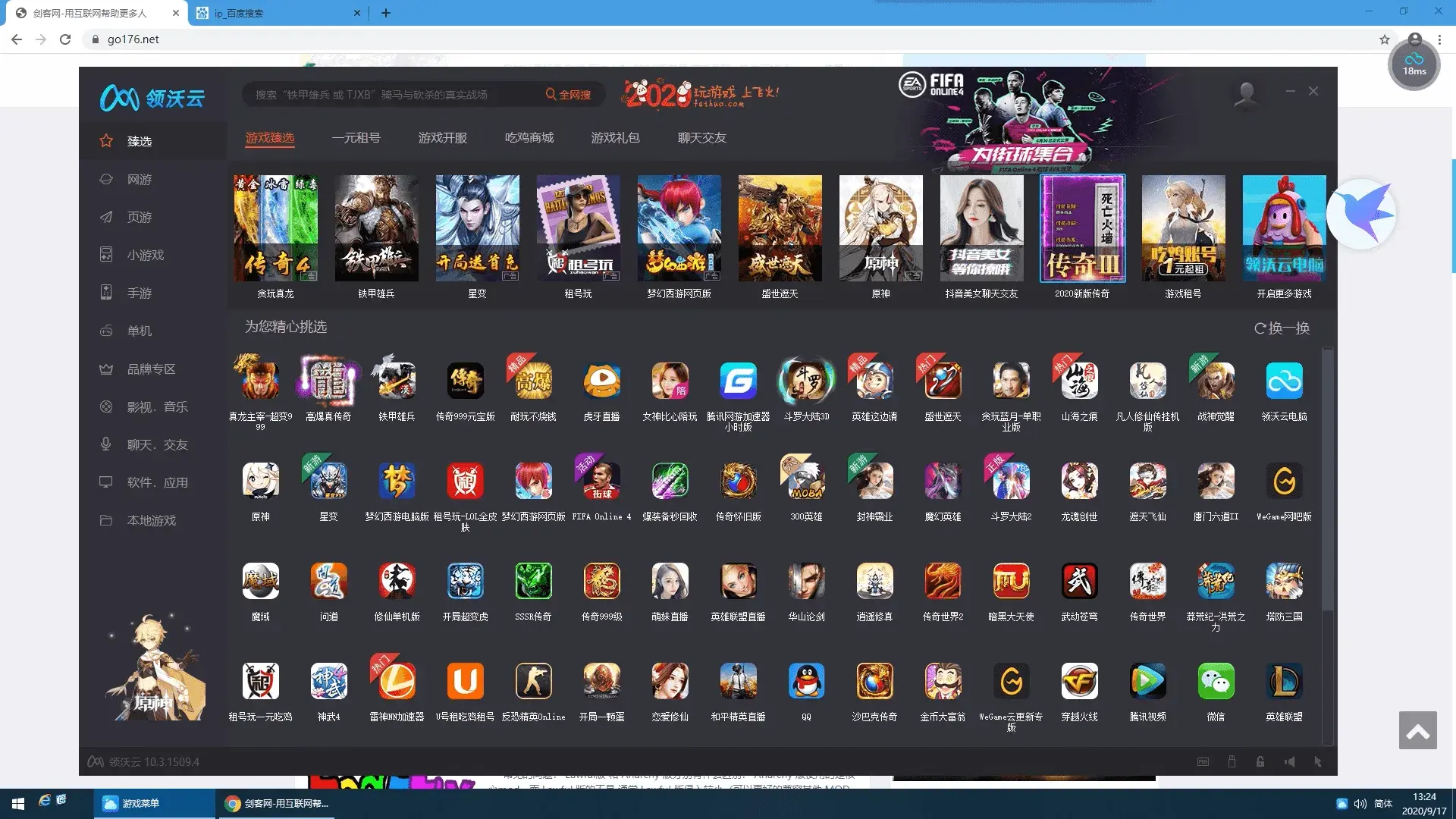Open 虎牙直播 icon

tap(601, 381)
